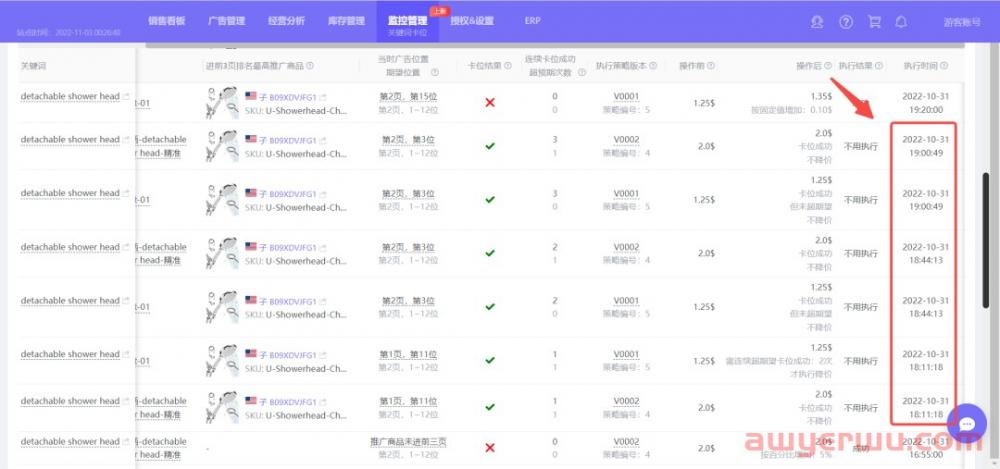Open 库存管理 menu

346,20
